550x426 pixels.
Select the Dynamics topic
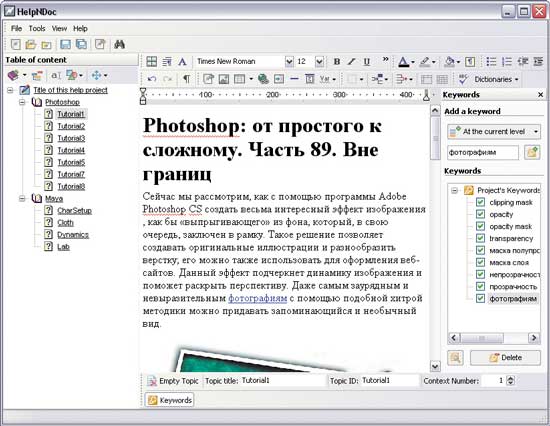point(73,235)
